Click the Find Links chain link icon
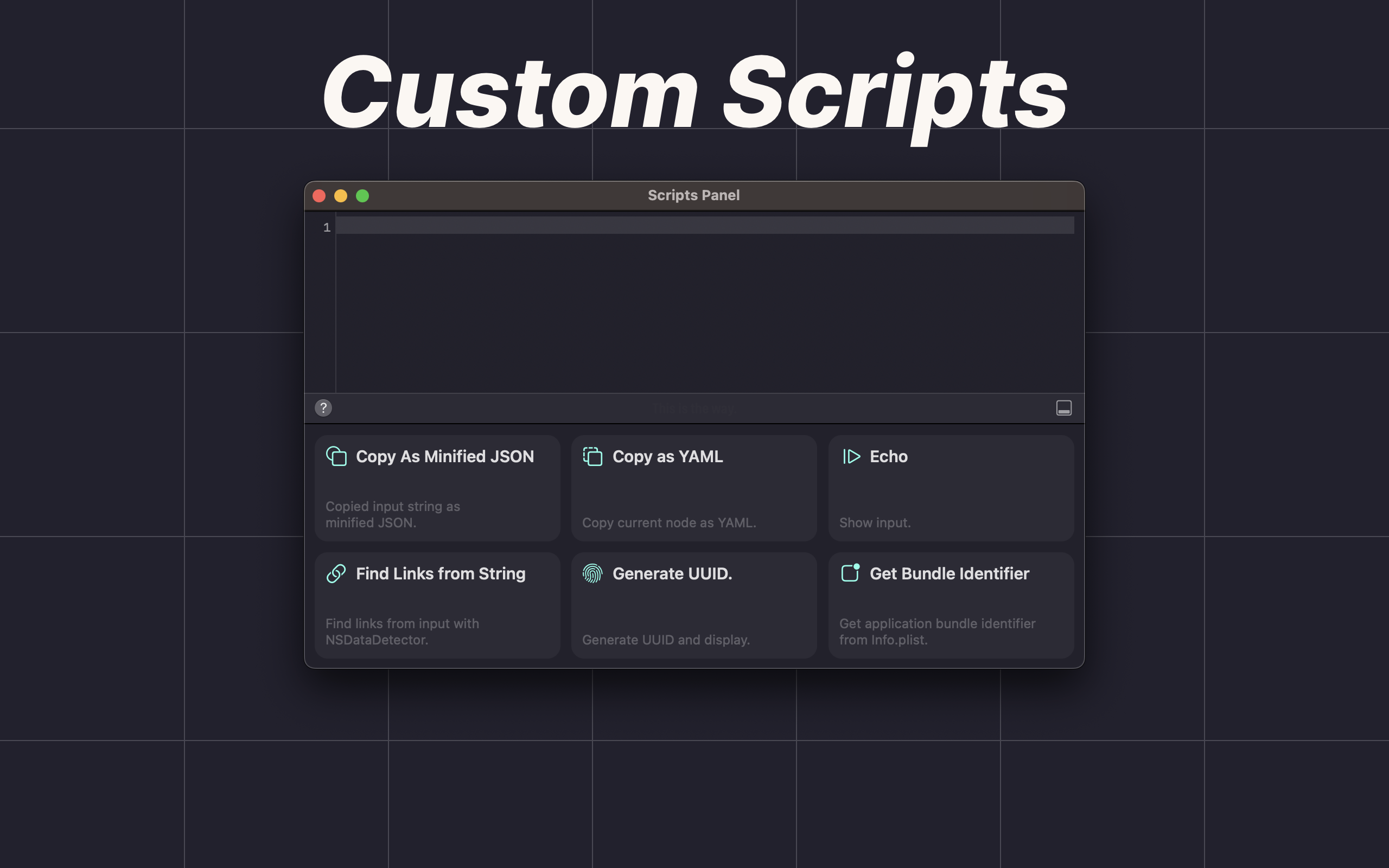Image resolution: width=1389 pixels, height=868 pixels. click(336, 573)
